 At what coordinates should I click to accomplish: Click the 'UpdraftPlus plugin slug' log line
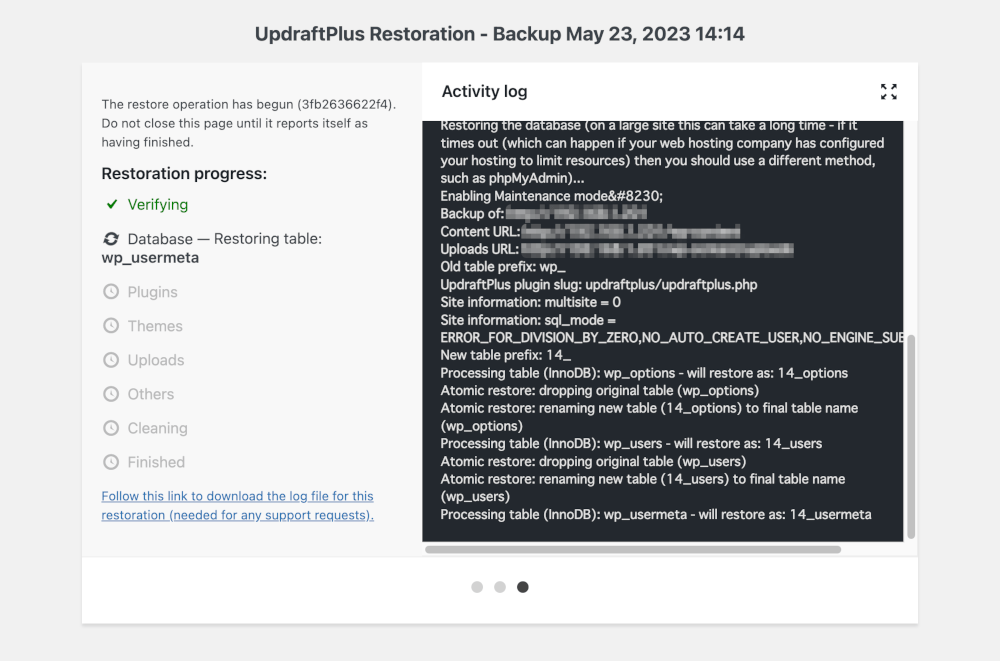(599, 285)
